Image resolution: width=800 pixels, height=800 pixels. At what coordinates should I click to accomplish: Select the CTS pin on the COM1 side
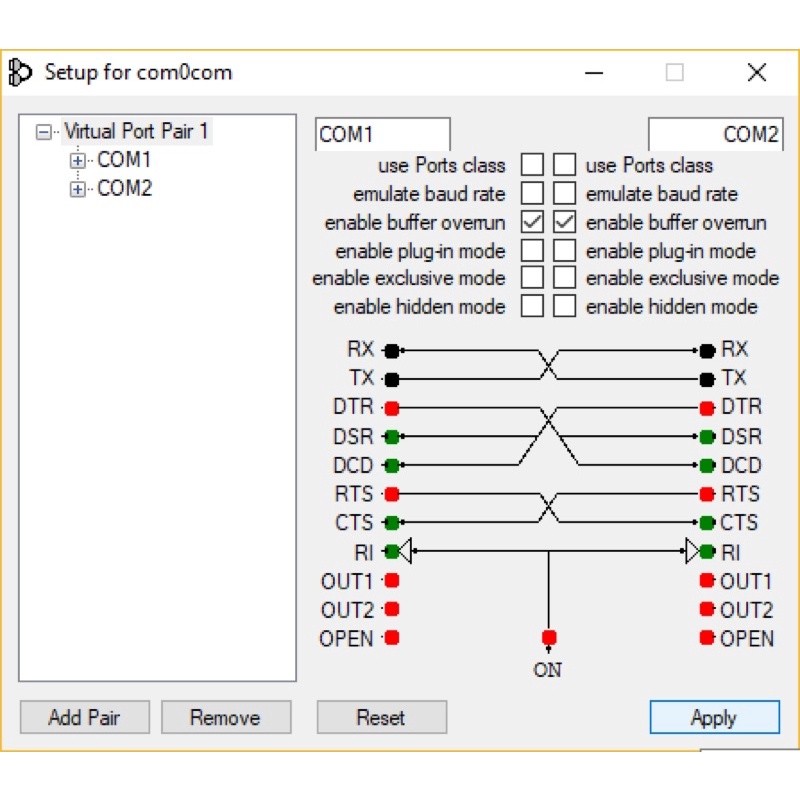pos(392,522)
